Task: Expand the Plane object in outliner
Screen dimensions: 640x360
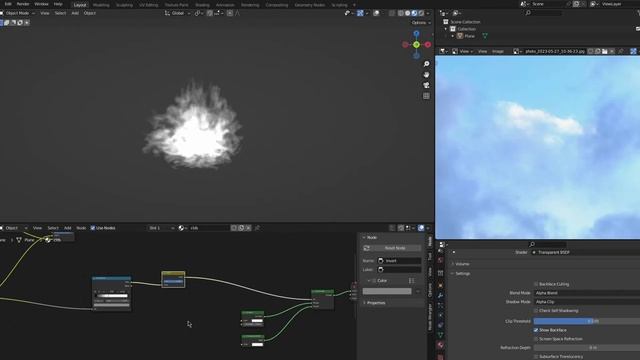Action: tap(453, 36)
